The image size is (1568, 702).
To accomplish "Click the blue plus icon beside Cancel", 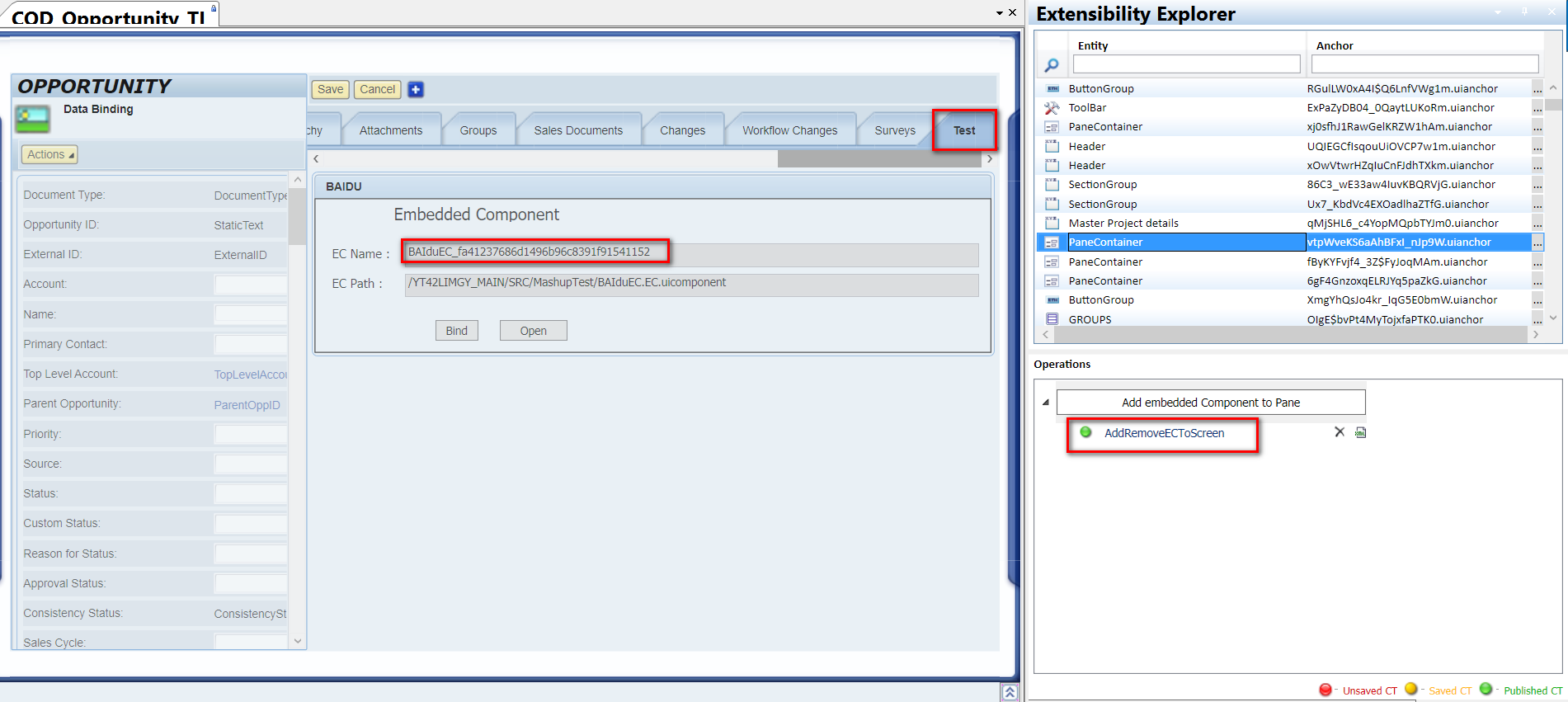I will point(416,89).
